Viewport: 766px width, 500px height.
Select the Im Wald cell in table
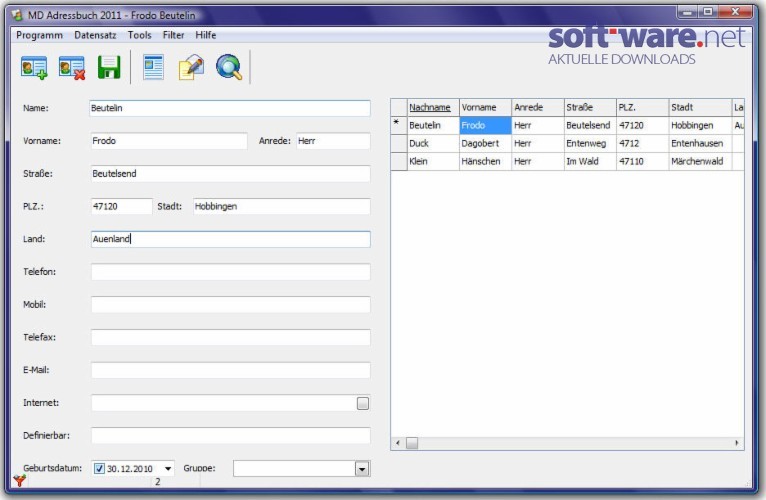pos(590,162)
